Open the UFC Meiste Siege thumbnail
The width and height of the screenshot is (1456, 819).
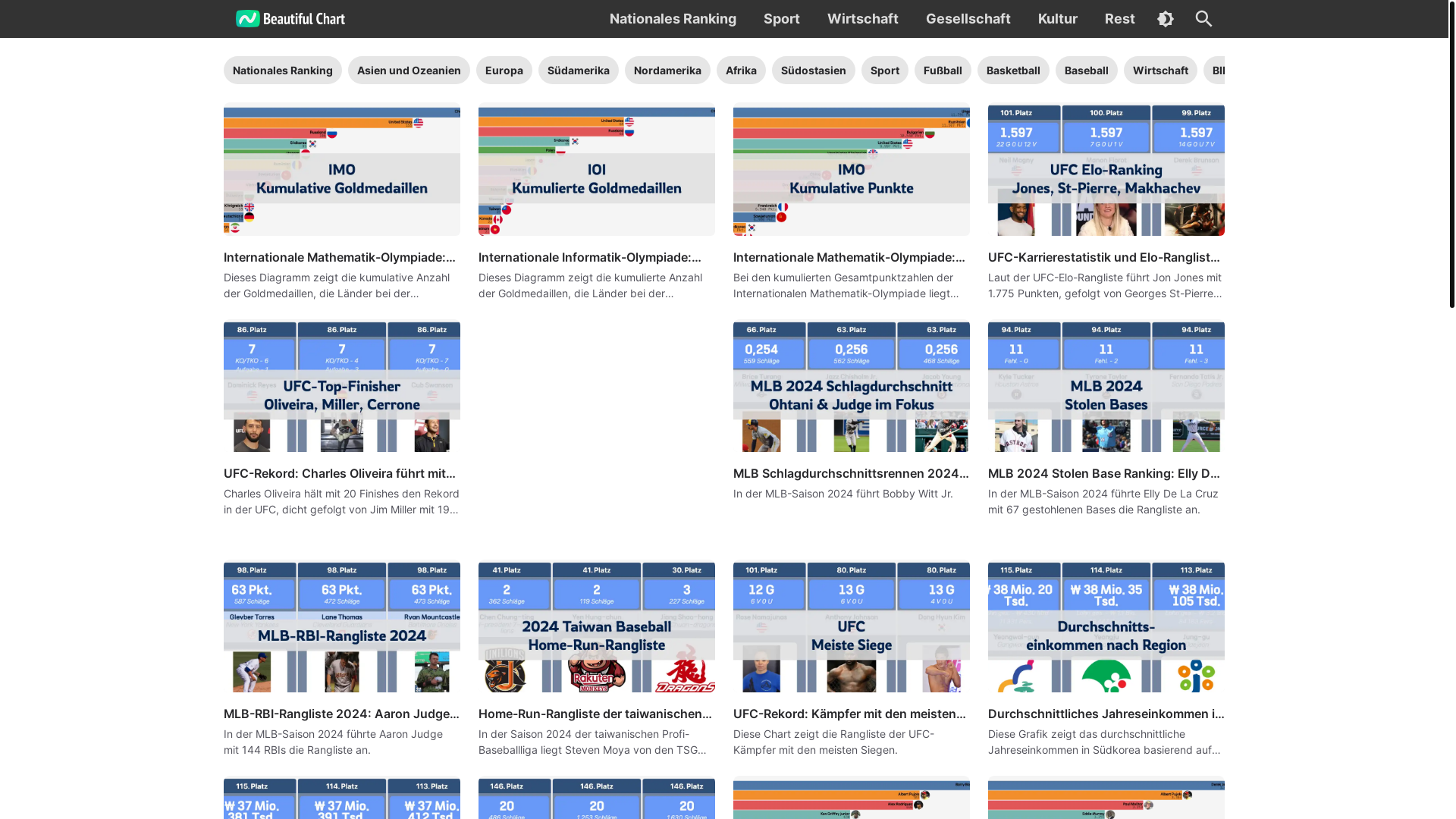tap(852, 627)
